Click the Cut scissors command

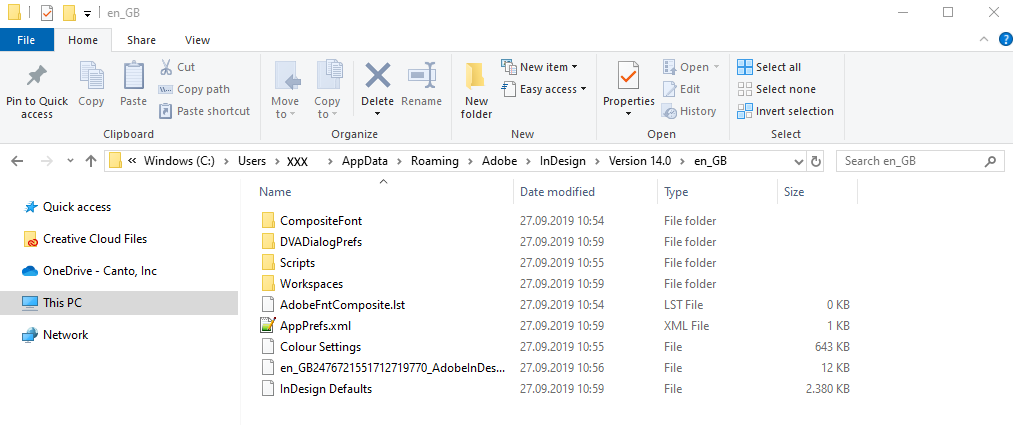[177, 67]
